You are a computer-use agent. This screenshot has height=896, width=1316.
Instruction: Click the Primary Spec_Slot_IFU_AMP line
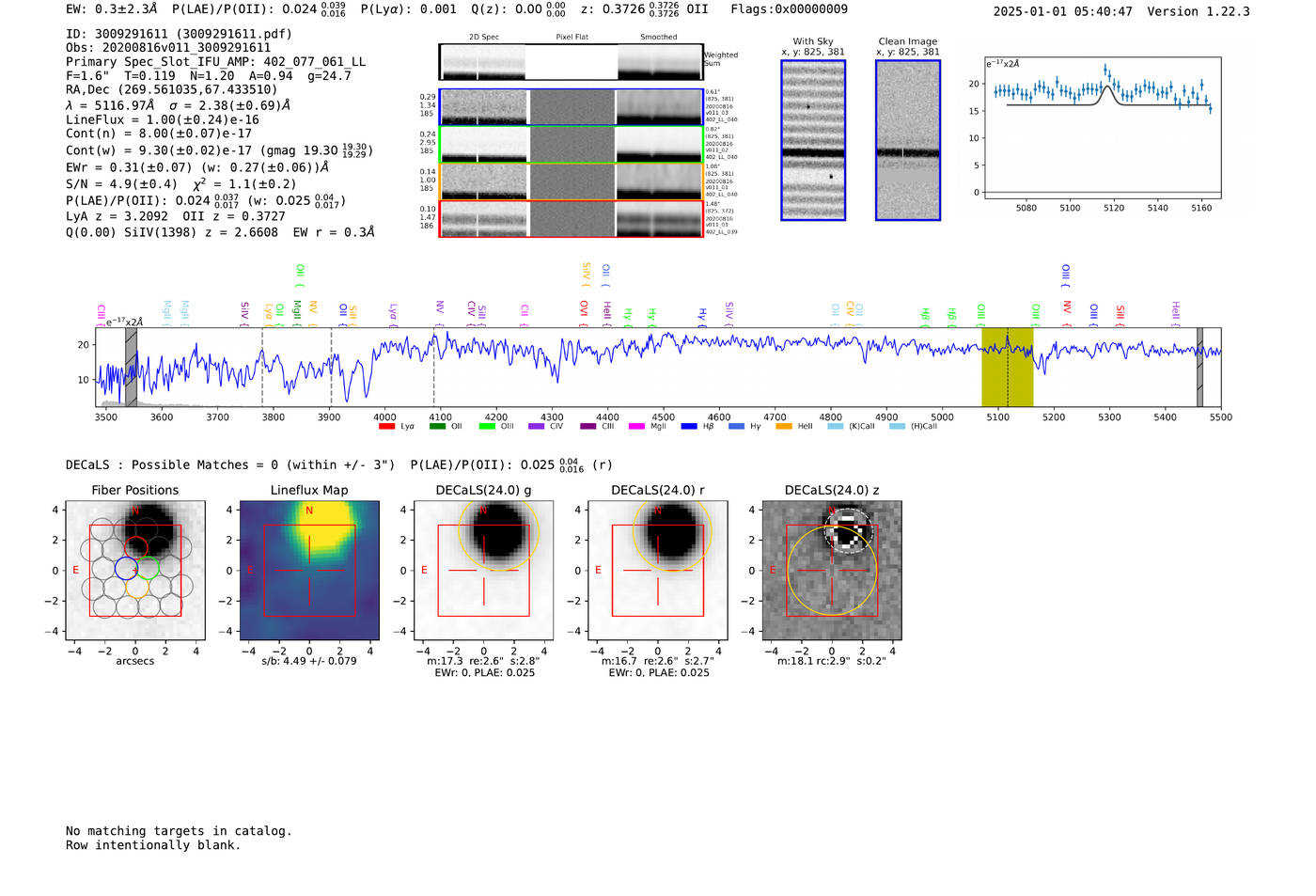click(215, 62)
